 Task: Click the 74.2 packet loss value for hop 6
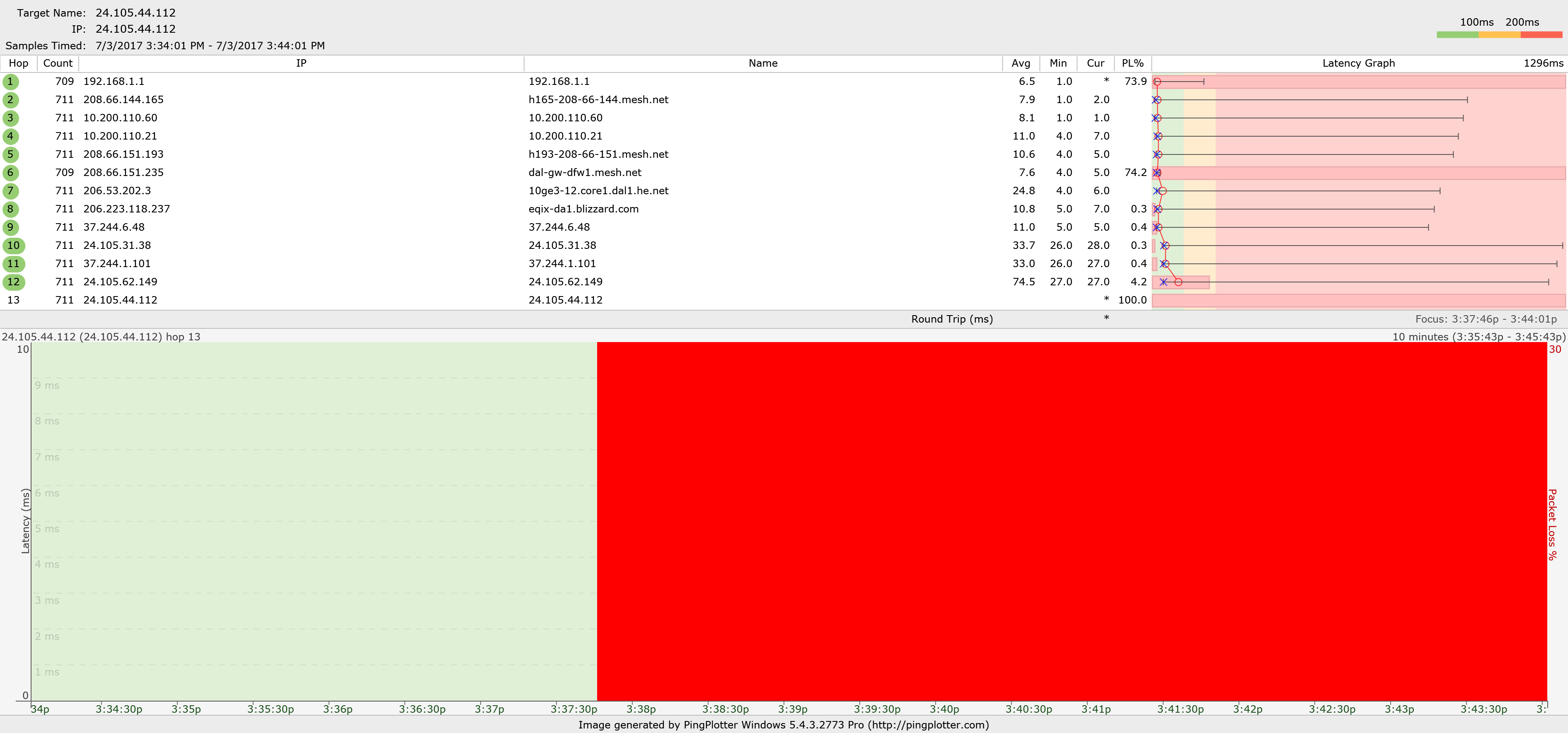point(1135,173)
